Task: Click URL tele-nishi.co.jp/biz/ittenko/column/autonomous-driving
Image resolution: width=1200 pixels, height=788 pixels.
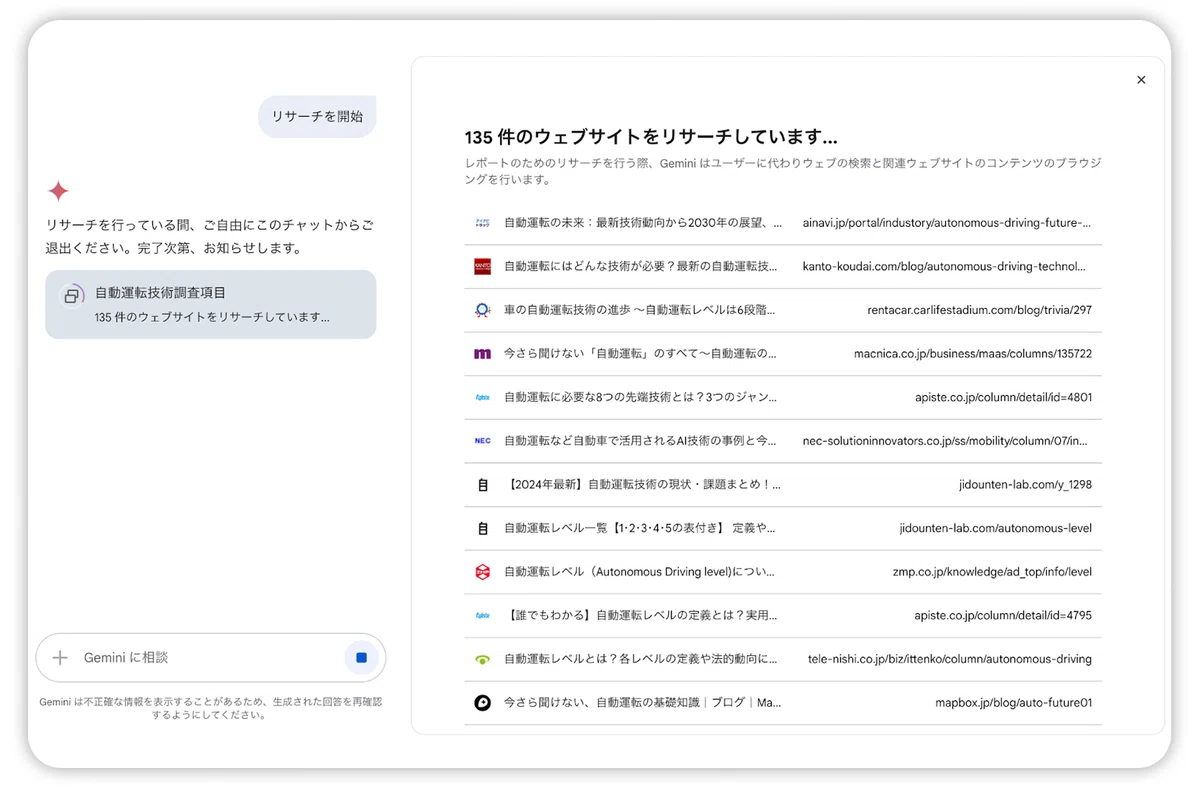Action: 950,659
